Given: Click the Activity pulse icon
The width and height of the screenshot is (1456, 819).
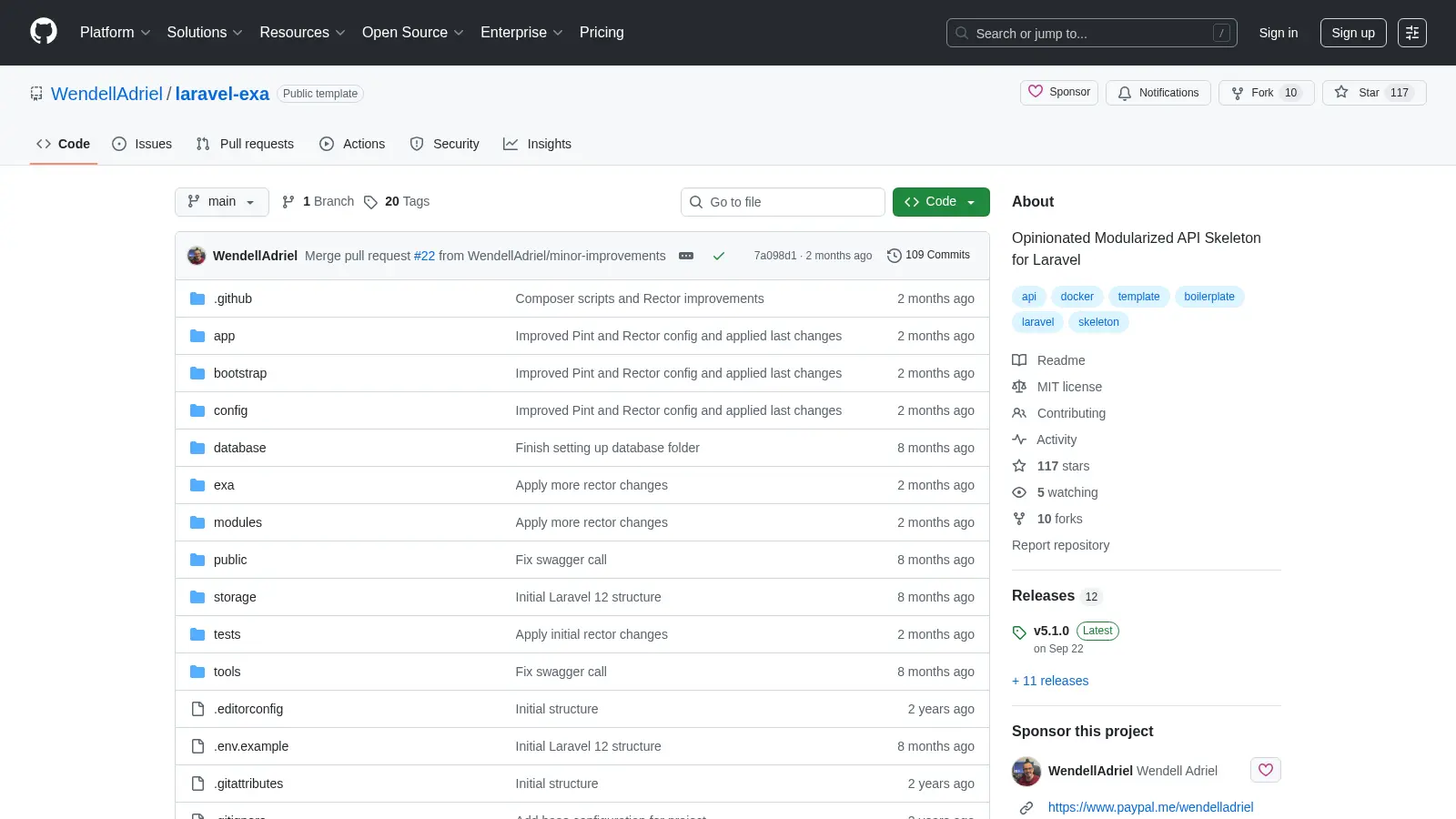Looking at the screenshot, I should tap(1019, 440).
